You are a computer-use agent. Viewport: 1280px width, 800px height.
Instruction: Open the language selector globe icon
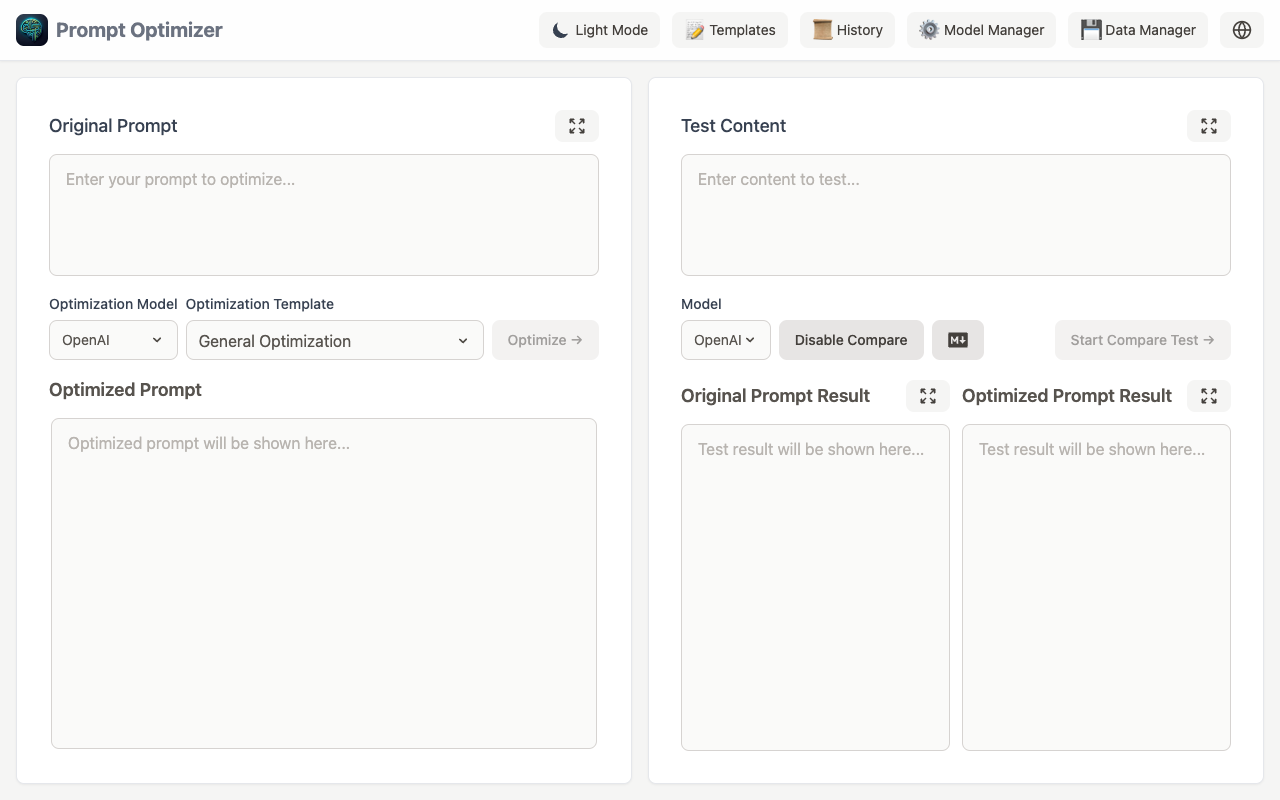coord(1241,30)
